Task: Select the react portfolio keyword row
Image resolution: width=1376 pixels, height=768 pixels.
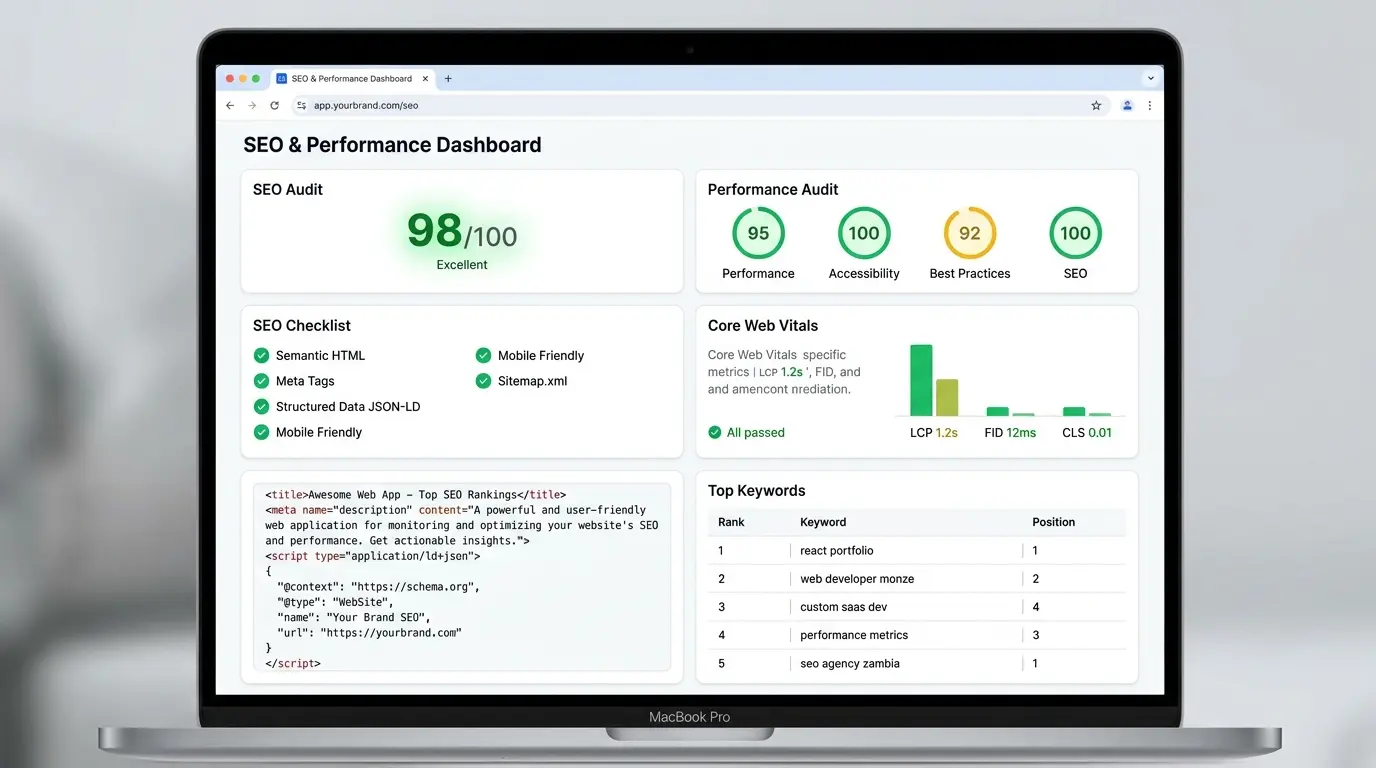Action: click(x=917, y=550)
